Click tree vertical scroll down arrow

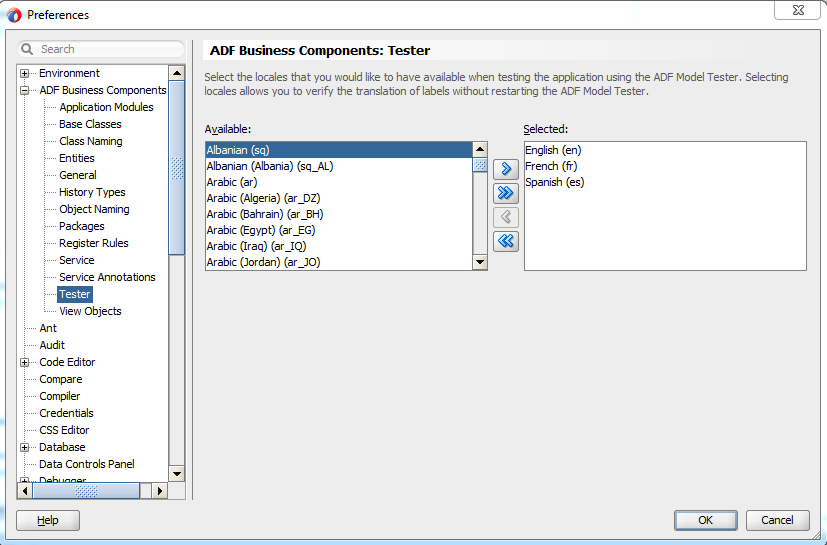[177, 473]
